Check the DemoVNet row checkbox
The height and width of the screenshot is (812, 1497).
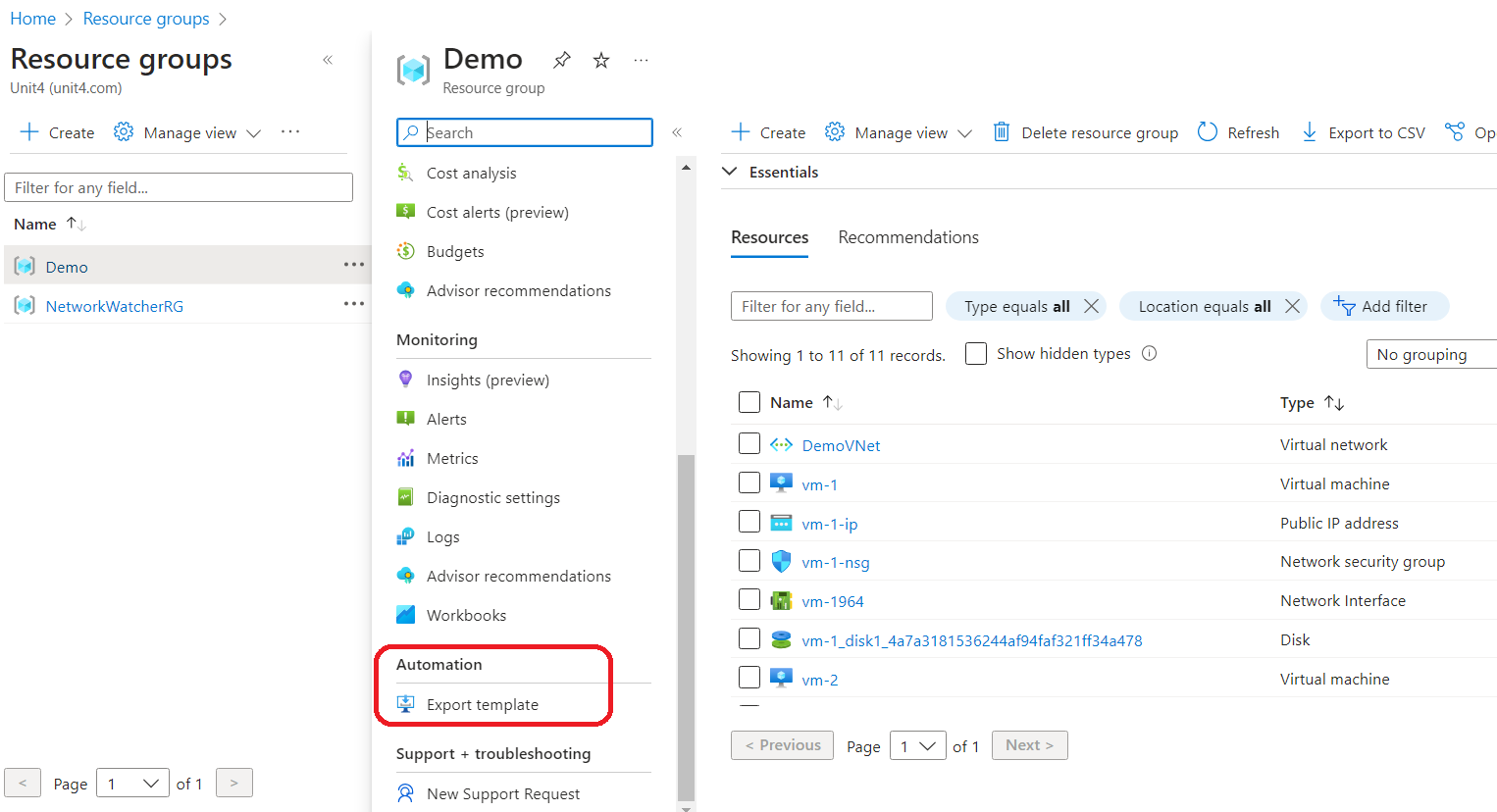coord(749,443)
